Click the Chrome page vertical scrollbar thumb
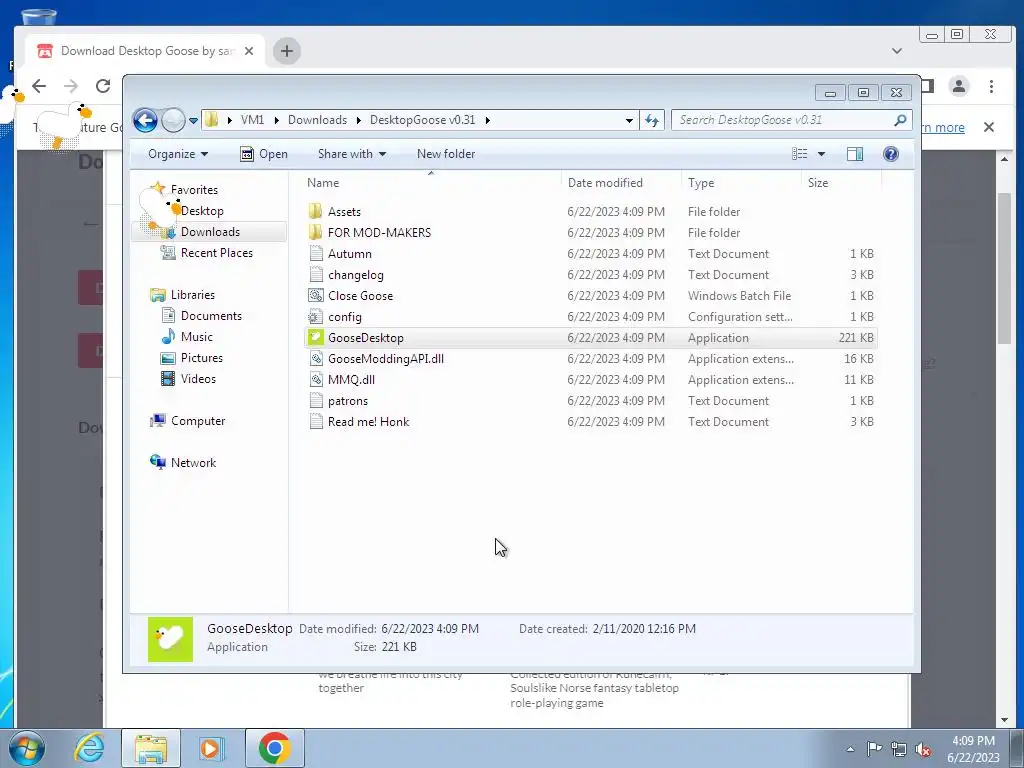1024x768 pixels. tap(1004, 268)
